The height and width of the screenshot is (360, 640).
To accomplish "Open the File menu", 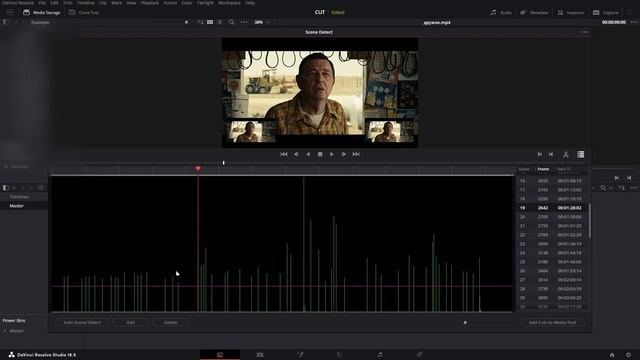I will tap(42, 3).
